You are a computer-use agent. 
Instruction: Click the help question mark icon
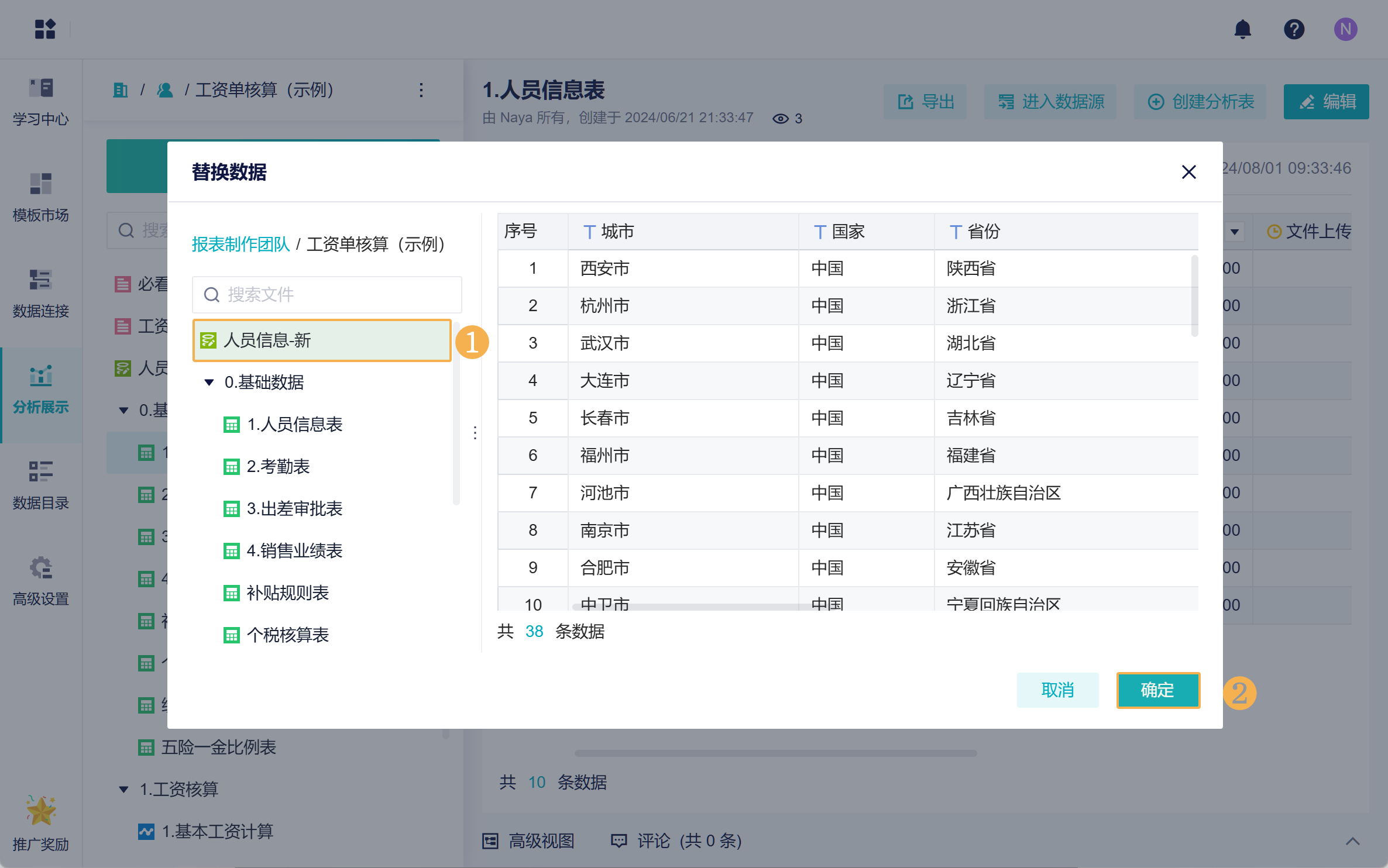1294,29
